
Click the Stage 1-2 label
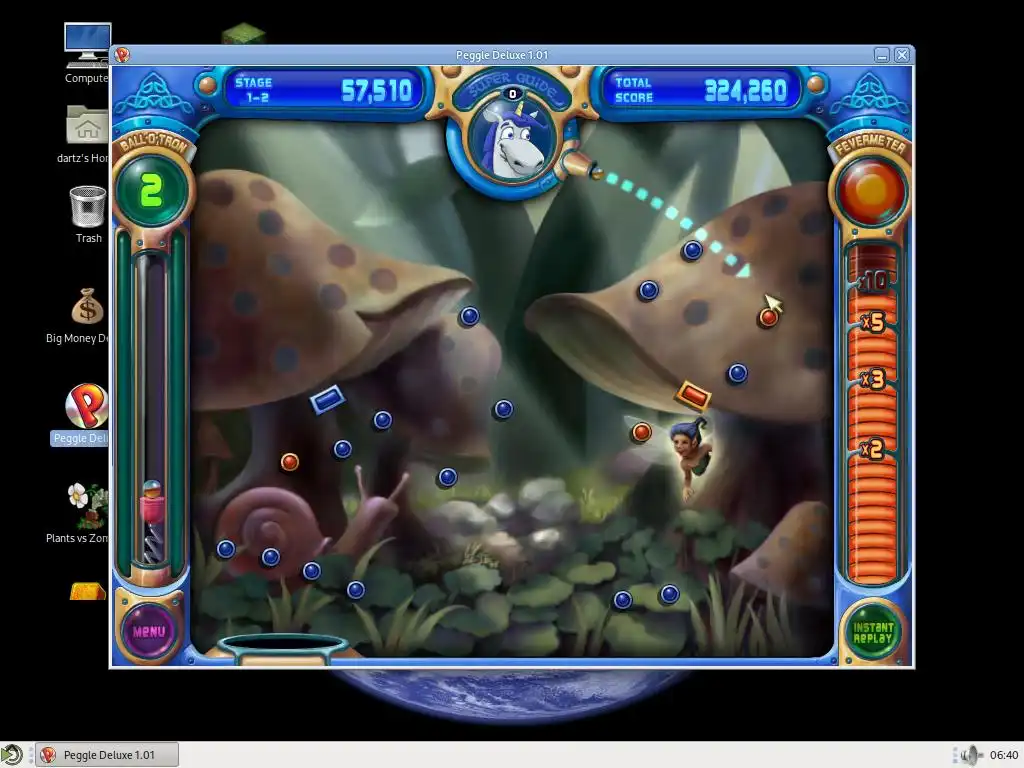coord(254,90)
